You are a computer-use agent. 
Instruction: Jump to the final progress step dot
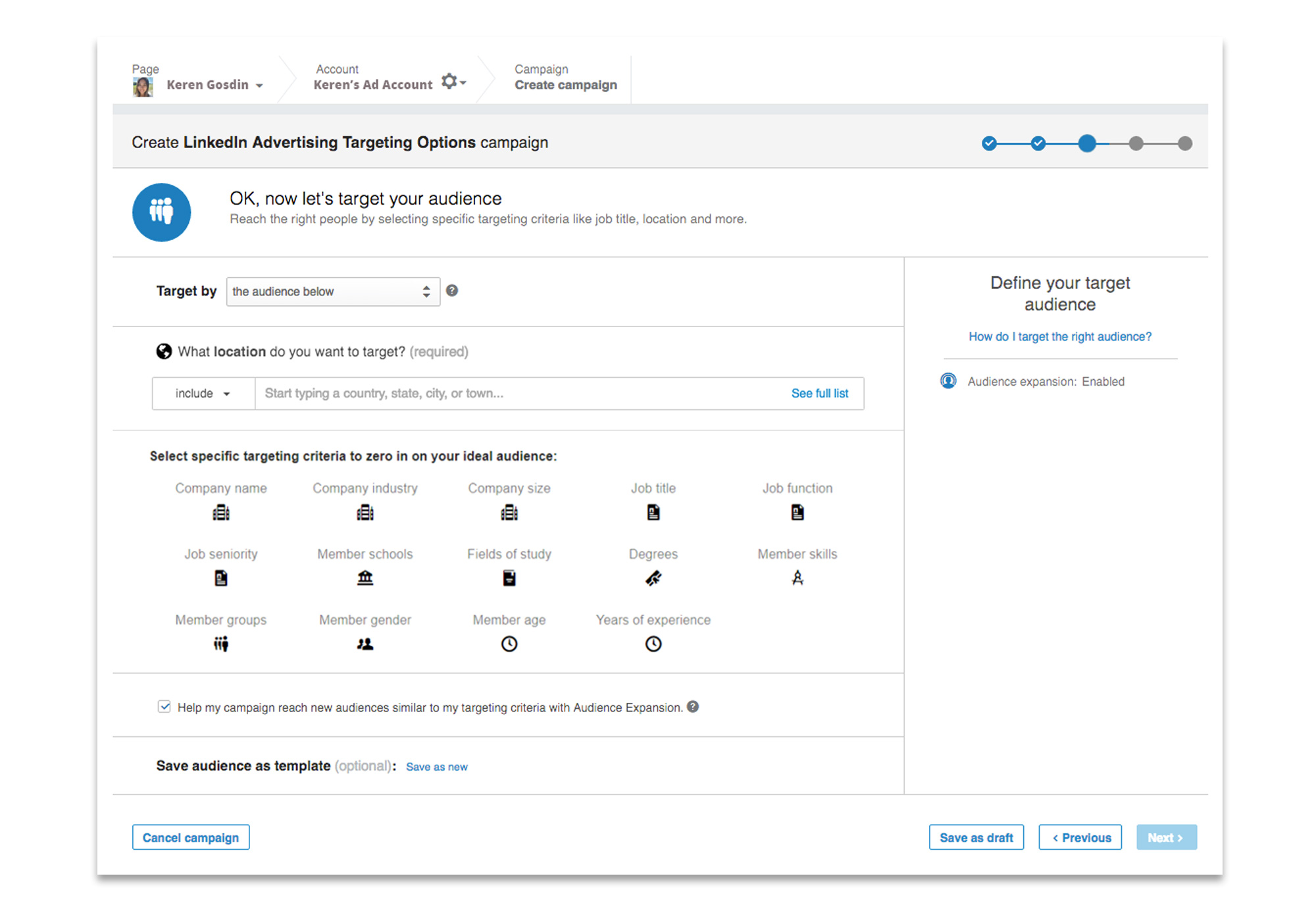pos(1185,143)
